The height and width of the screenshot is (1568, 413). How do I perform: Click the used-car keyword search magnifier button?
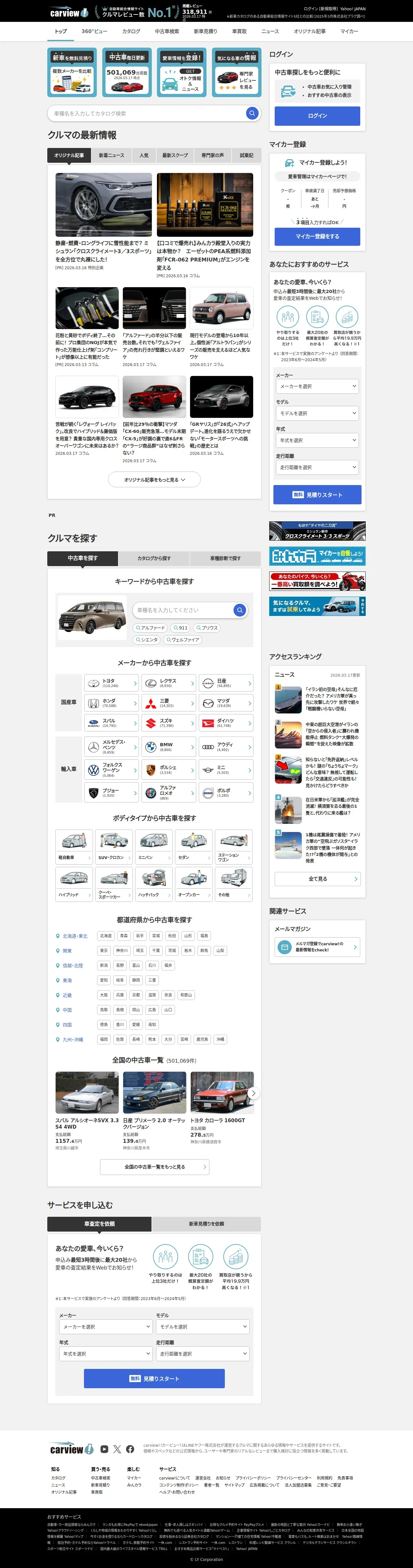tap(239, 610)
